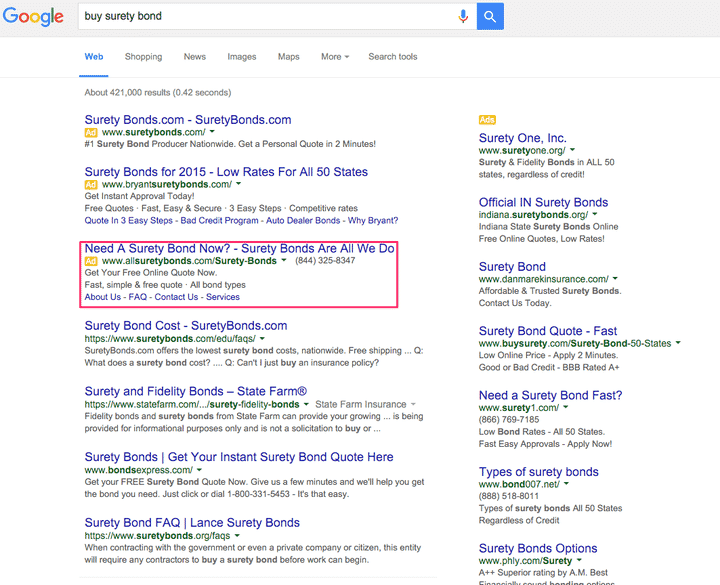Screen dimensions: 720x585
Task: Expand arrow beside www.danmarekinsurance.com/
Action: pos(615,278)
